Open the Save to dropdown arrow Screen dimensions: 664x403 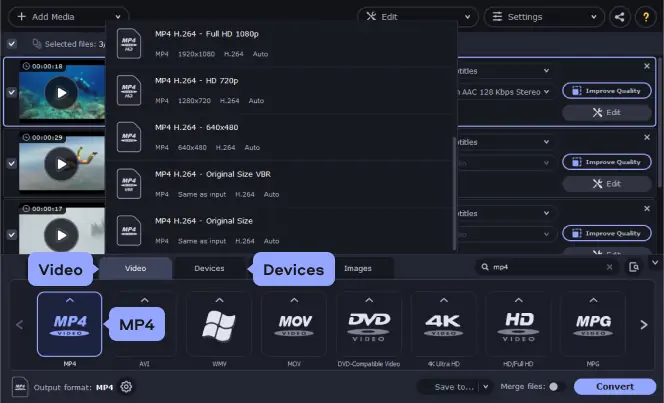[485, 386]
